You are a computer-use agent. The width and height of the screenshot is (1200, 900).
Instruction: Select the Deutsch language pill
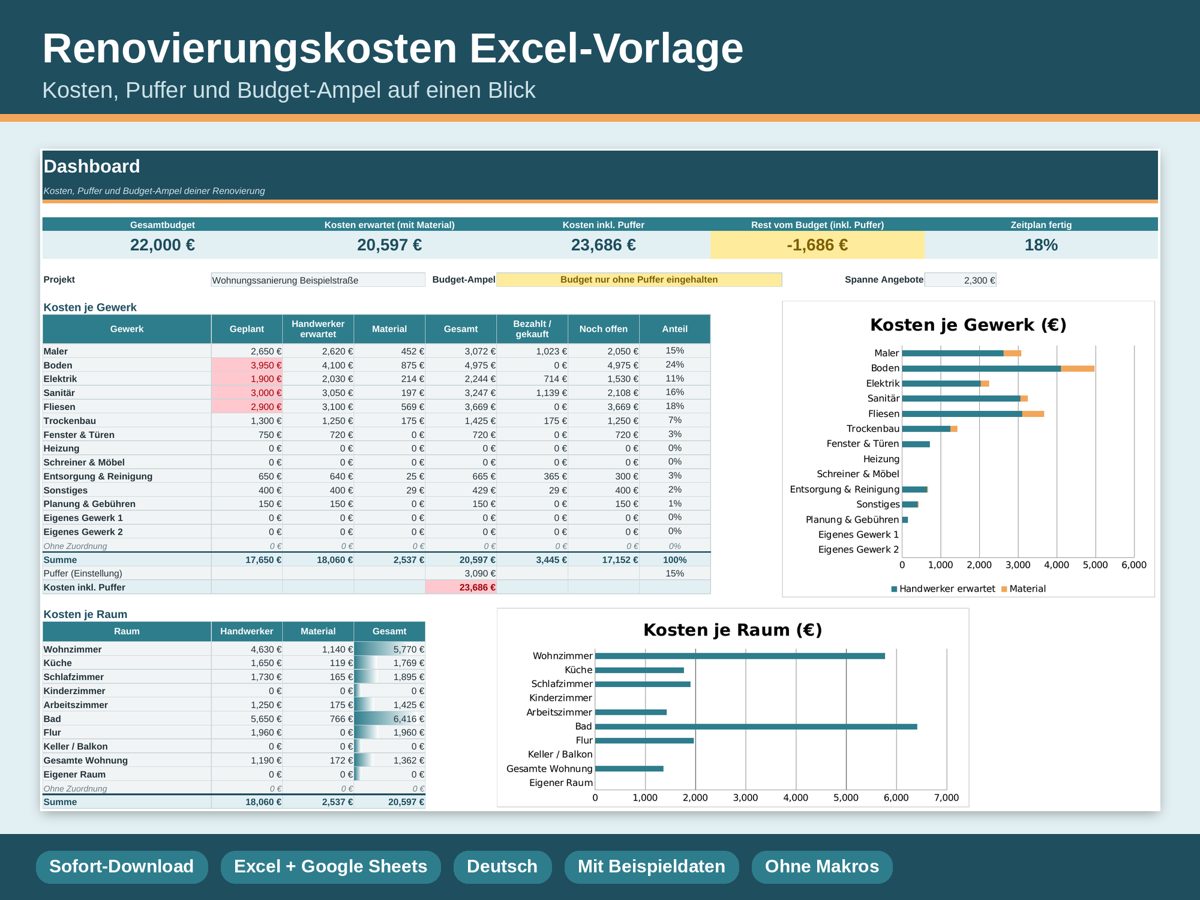(502, 867)
